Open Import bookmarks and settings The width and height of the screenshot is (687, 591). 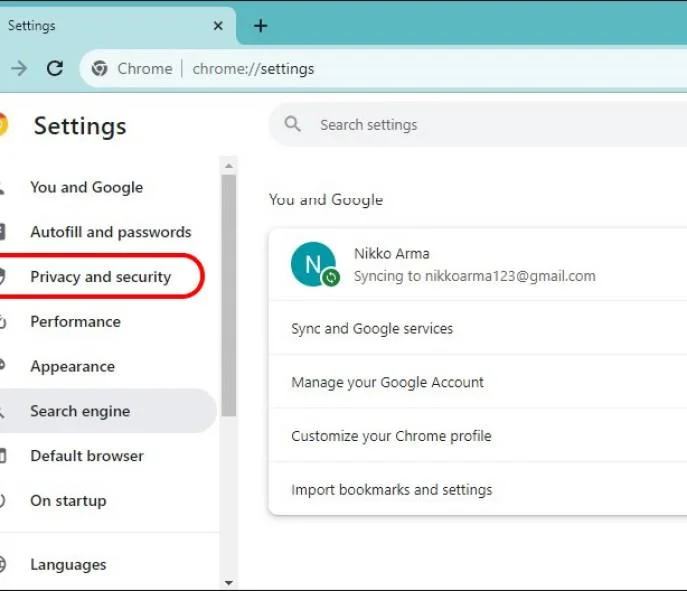(x=478, y=489)
